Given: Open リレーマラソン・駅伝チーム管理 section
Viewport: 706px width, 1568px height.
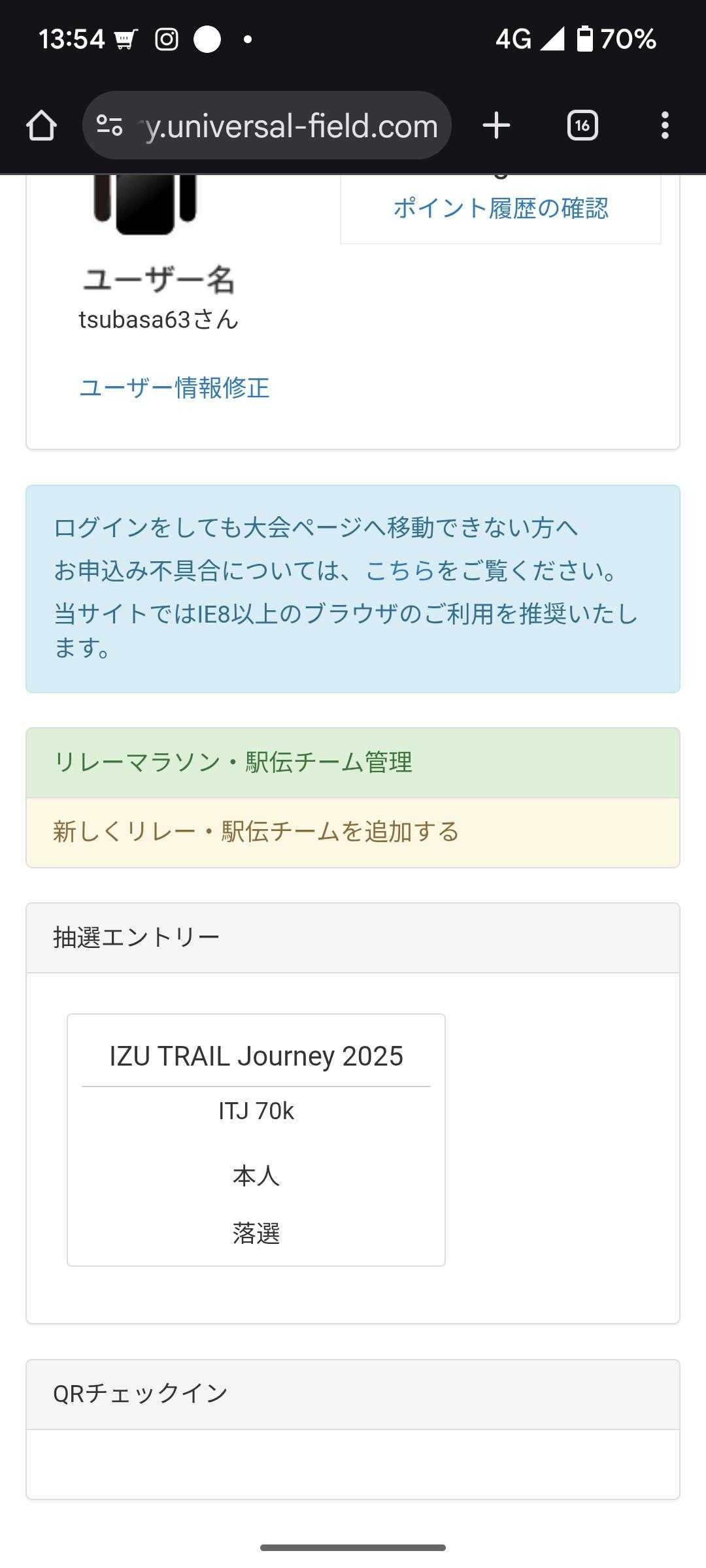Looking at the screenshot, I should 233,762.
